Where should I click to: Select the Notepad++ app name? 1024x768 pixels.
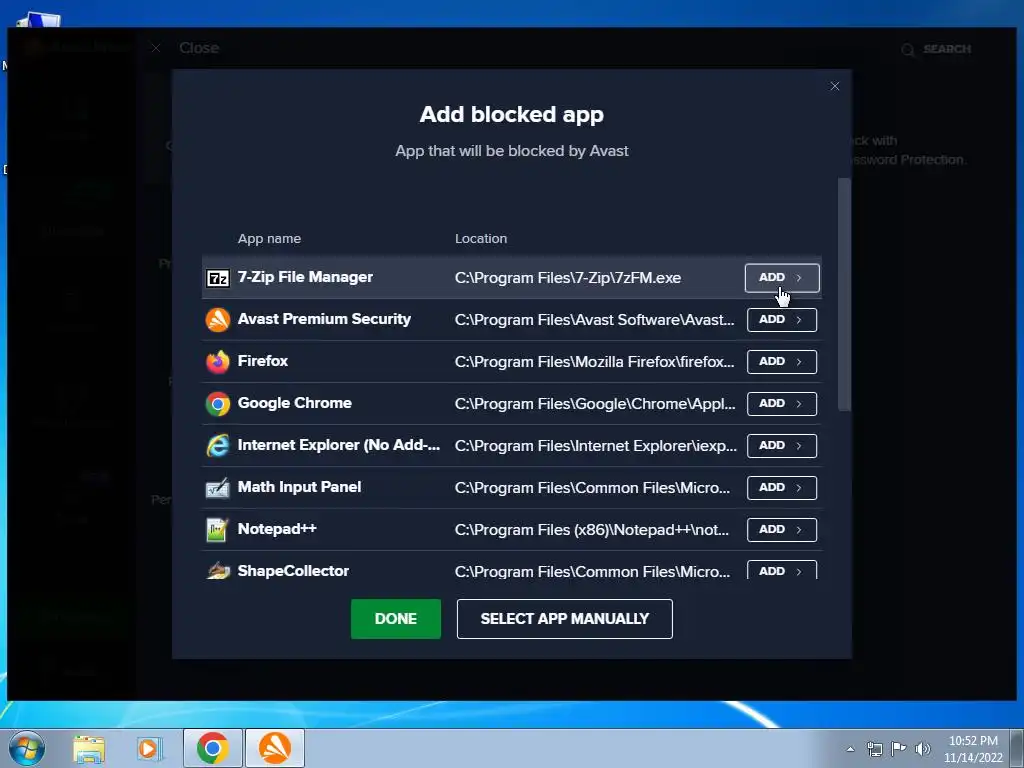(x=277, y=529)
